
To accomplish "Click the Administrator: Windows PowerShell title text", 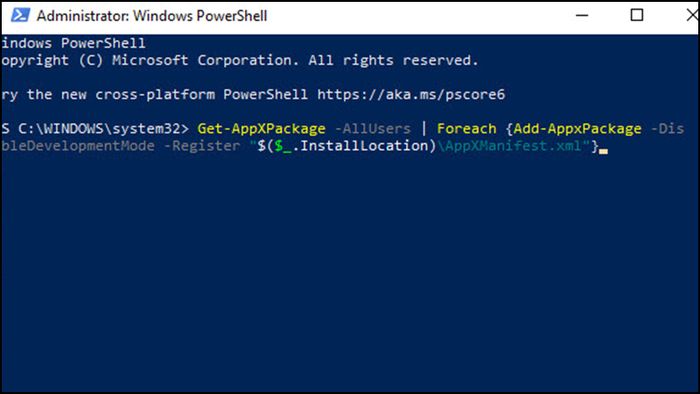I will (x=152, y=16).
